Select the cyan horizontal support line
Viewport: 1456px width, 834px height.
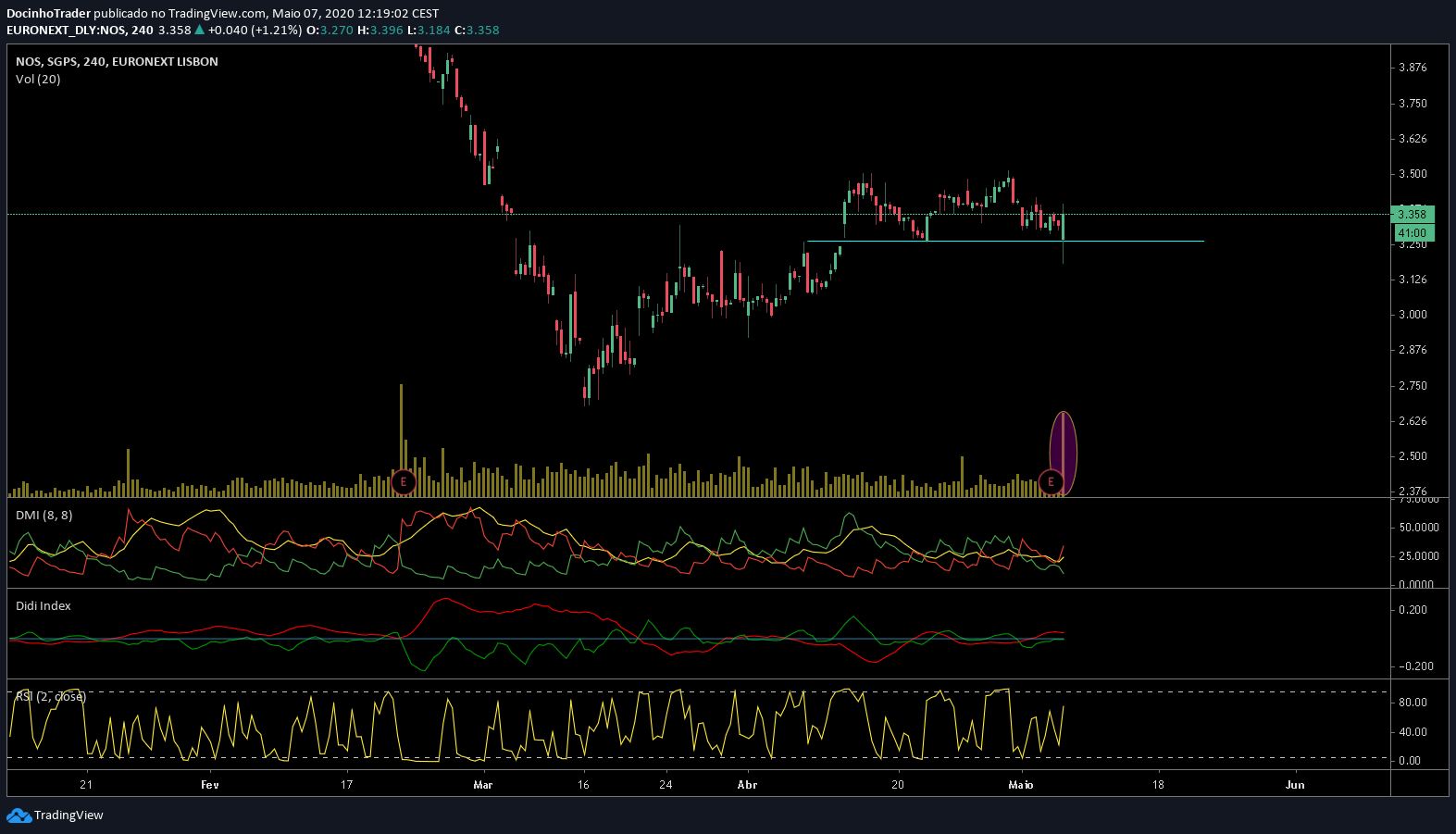click(x=1129, y=241)
